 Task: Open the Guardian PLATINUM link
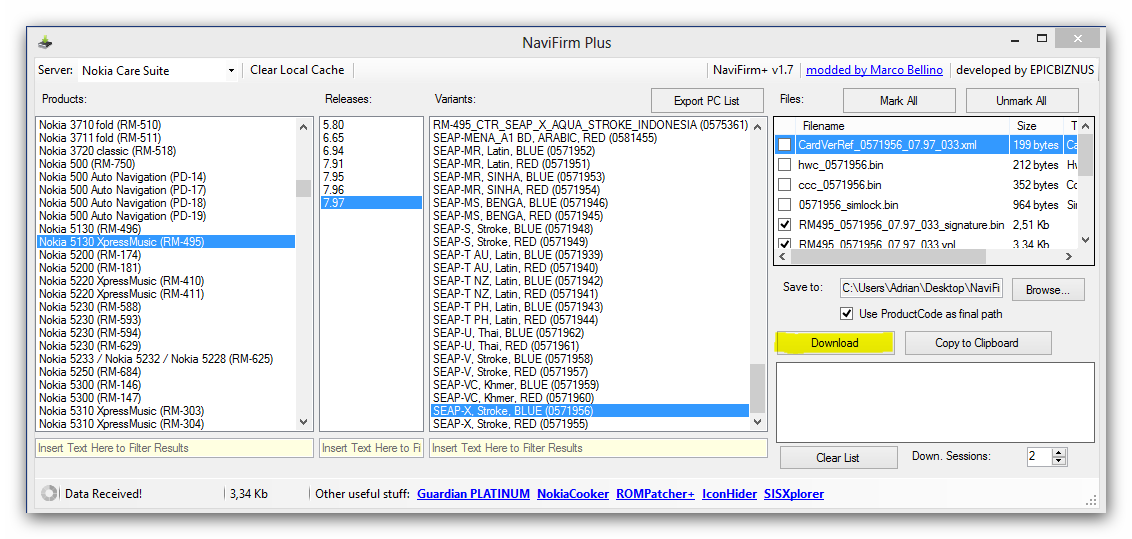(472, 494)
